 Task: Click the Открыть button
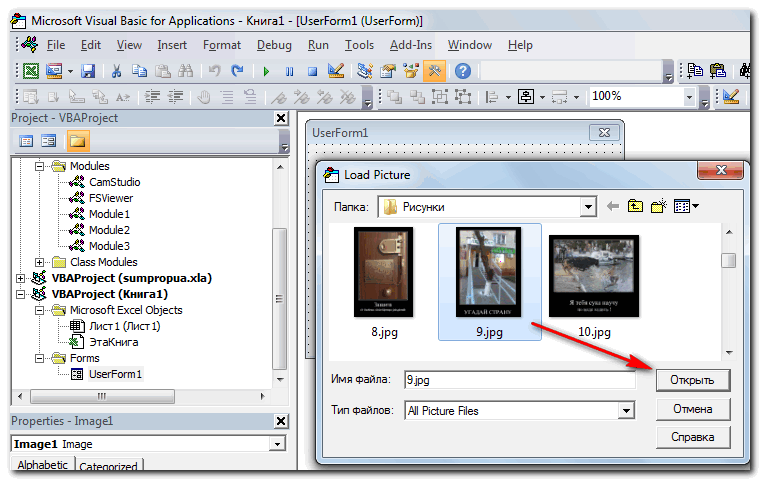click(x=693, y=380)
